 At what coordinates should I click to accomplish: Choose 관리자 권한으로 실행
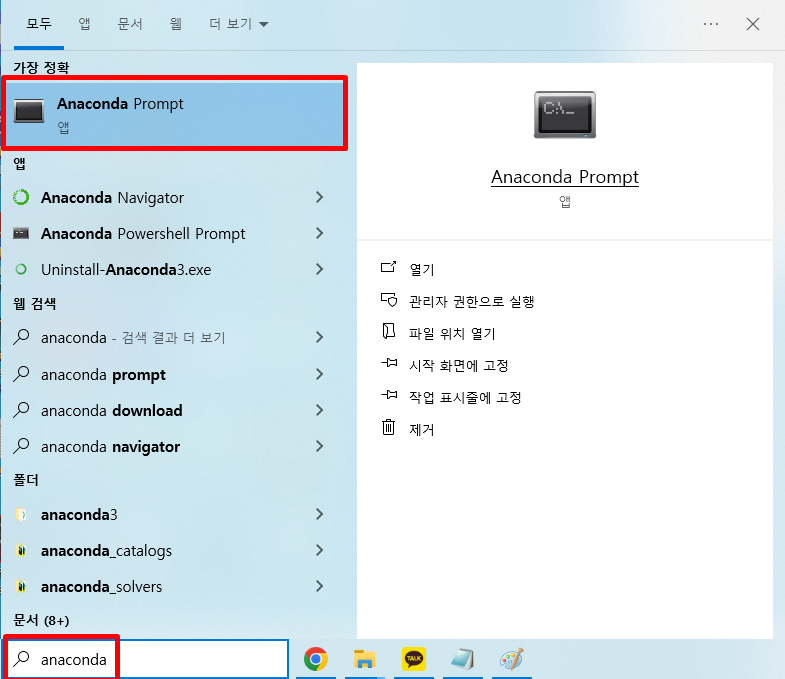pyautogui.click(x=472, y=301)
